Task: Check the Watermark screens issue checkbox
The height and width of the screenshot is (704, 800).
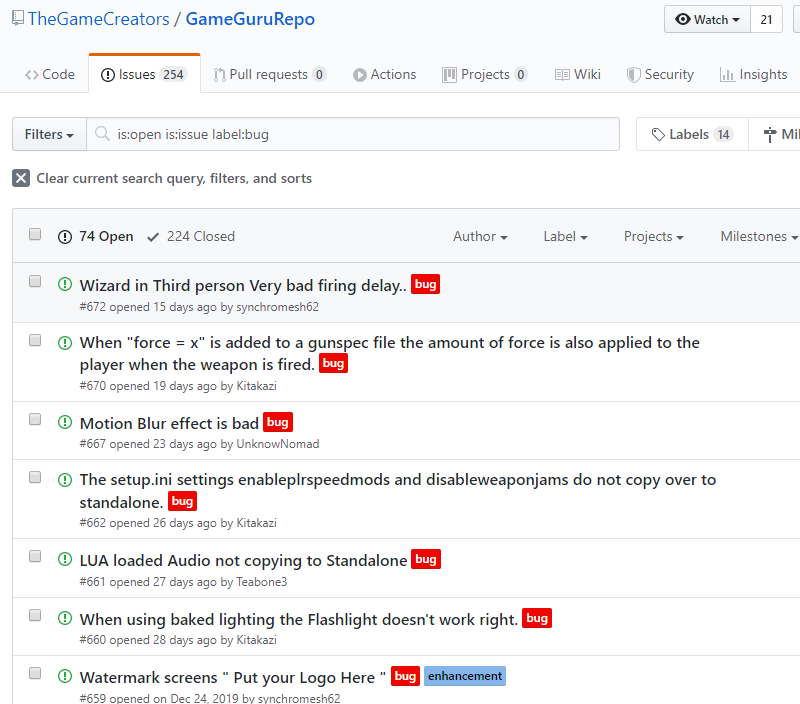Action: coord(35,673)
